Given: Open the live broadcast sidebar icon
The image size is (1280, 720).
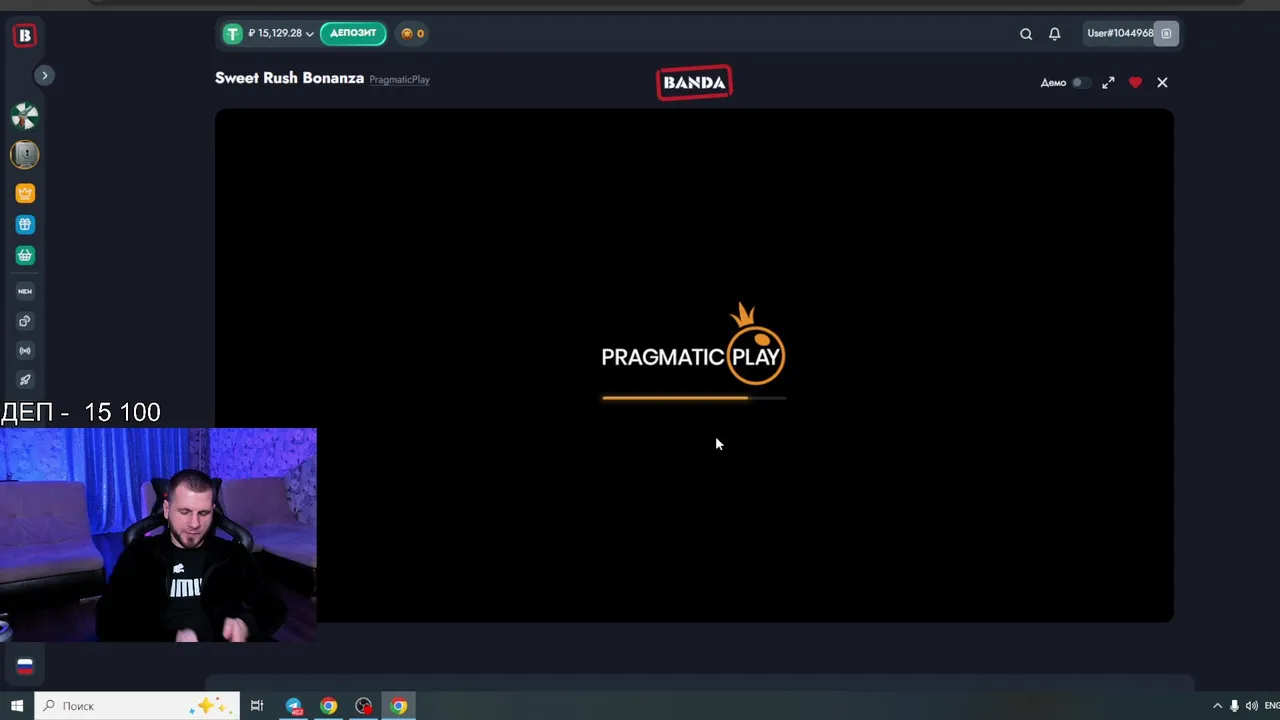Looking at the screenshot, I should tap(25, 351).
